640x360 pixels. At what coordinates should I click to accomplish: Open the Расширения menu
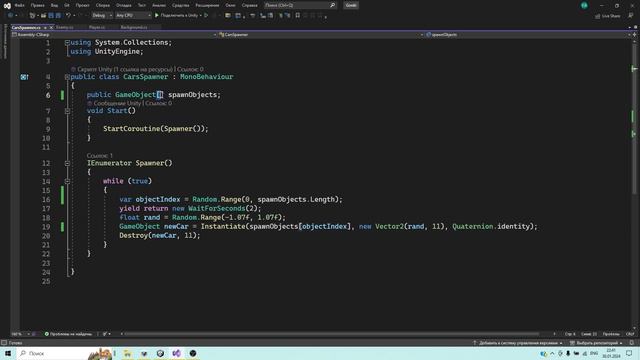(207, 5)
